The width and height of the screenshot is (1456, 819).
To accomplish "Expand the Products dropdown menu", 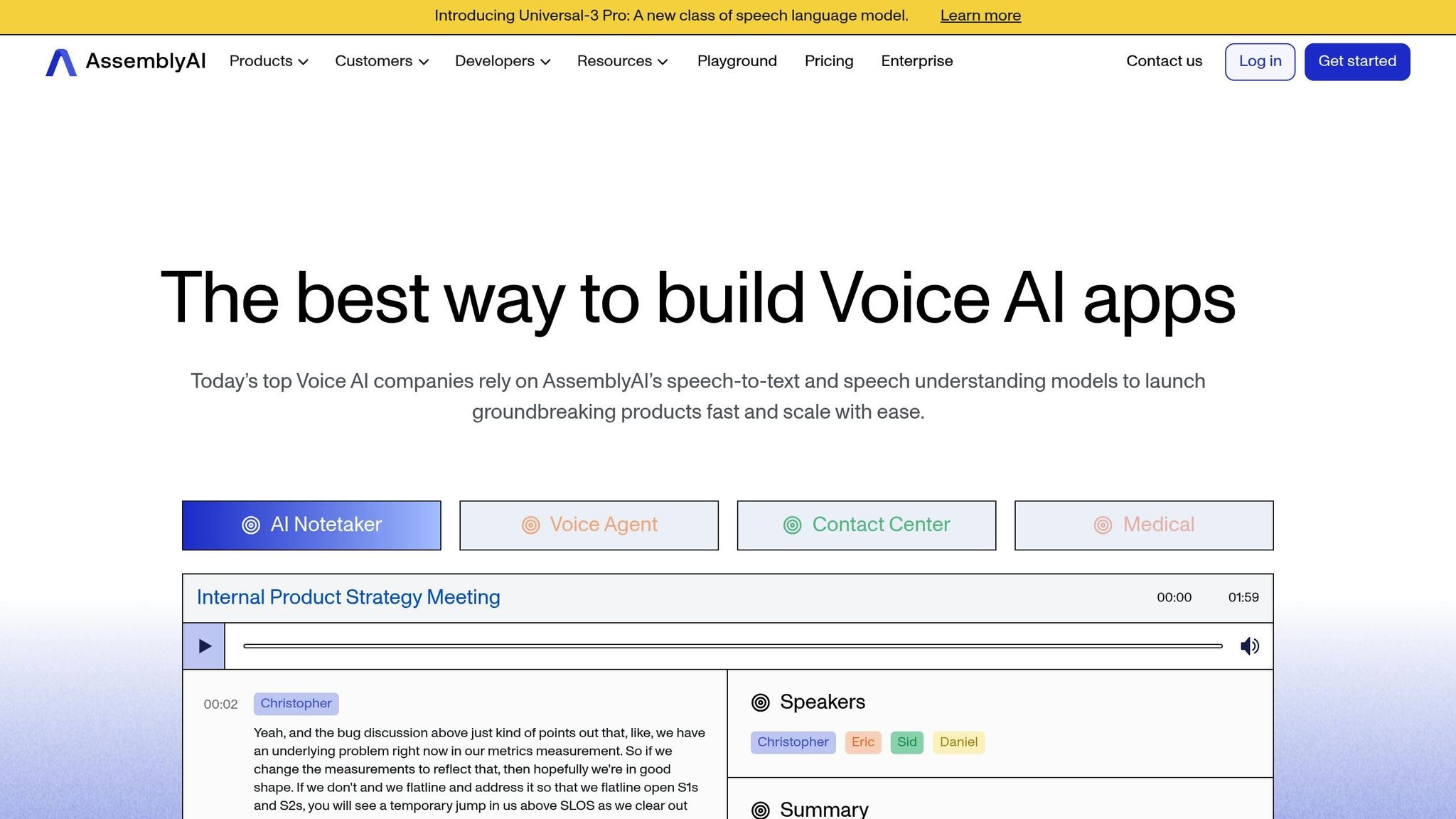I will tap(269, 61).
